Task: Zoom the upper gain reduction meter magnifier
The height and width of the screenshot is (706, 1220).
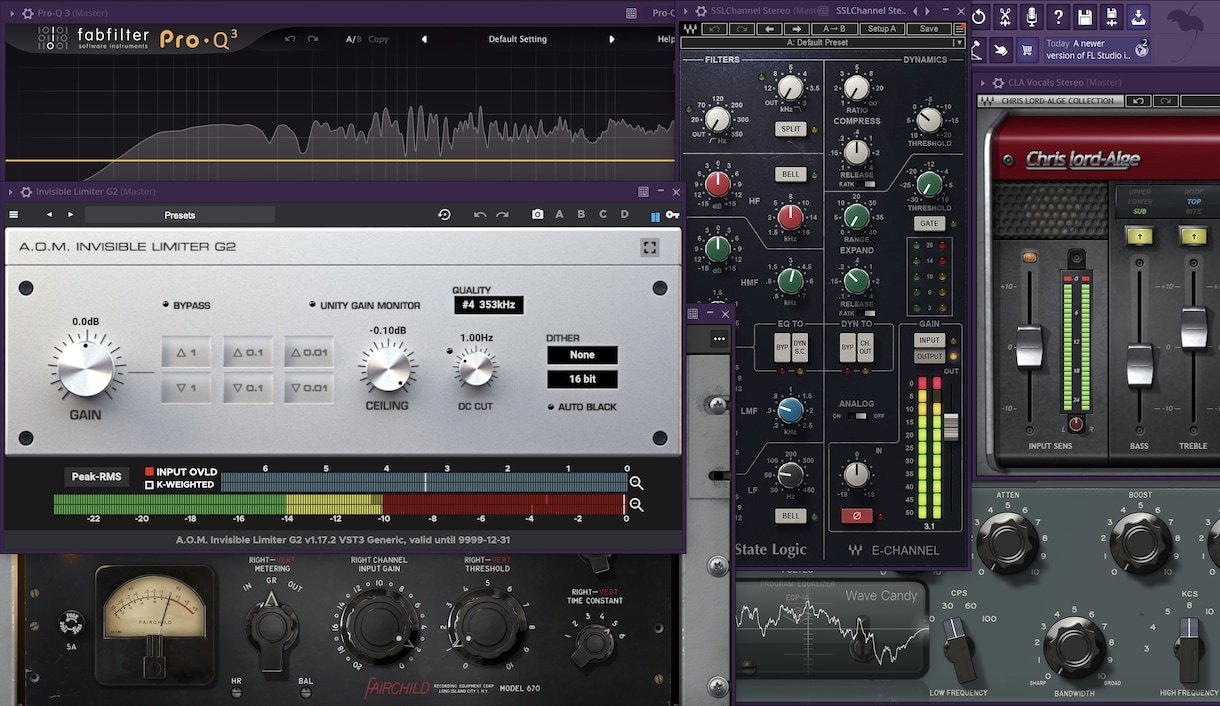Action: coord(636,483)
